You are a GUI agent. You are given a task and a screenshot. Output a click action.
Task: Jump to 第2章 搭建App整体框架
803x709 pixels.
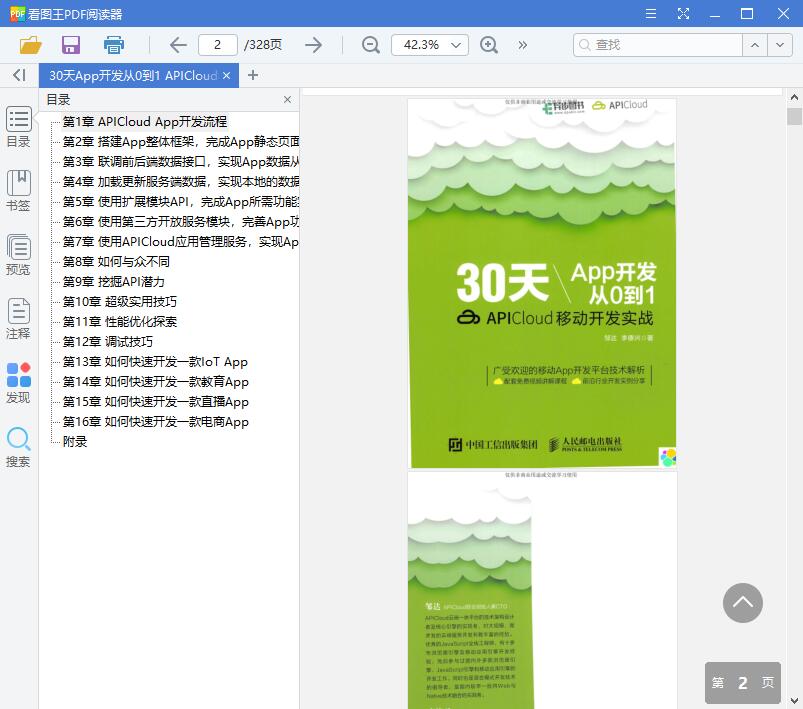[181, 141]
